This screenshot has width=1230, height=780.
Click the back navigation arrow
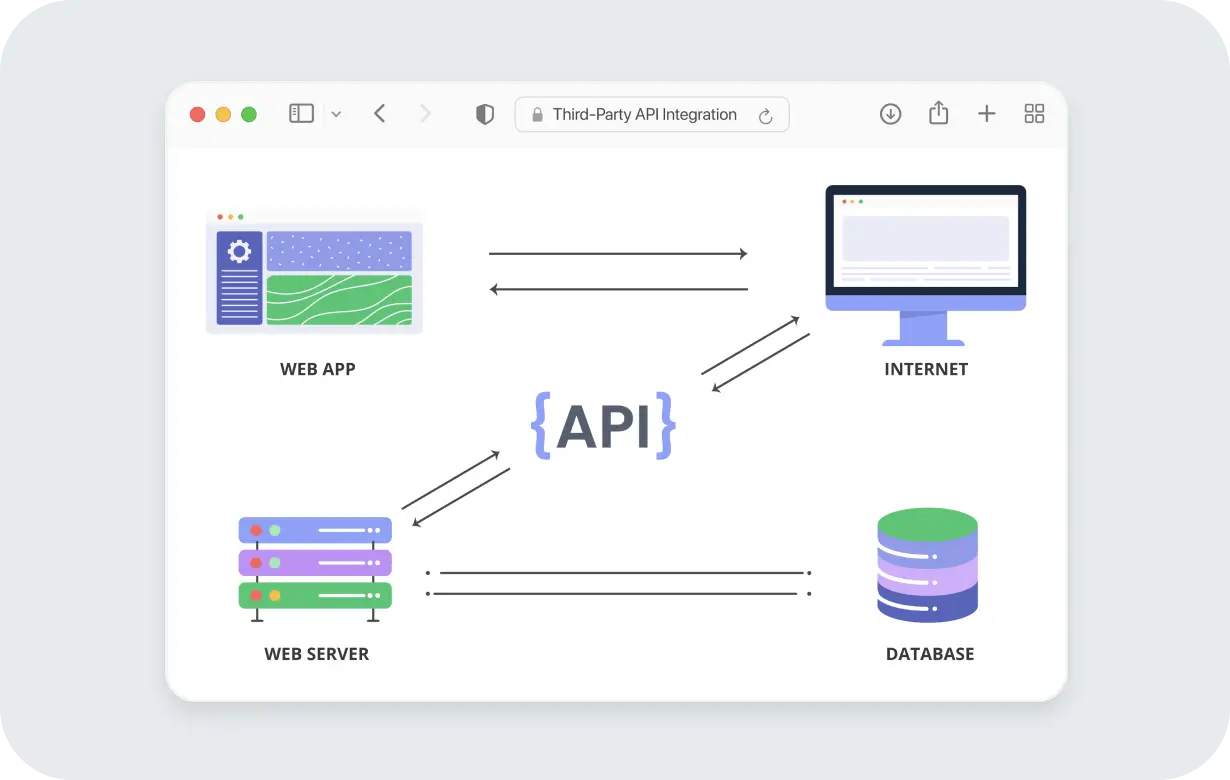tap(380, 113)
